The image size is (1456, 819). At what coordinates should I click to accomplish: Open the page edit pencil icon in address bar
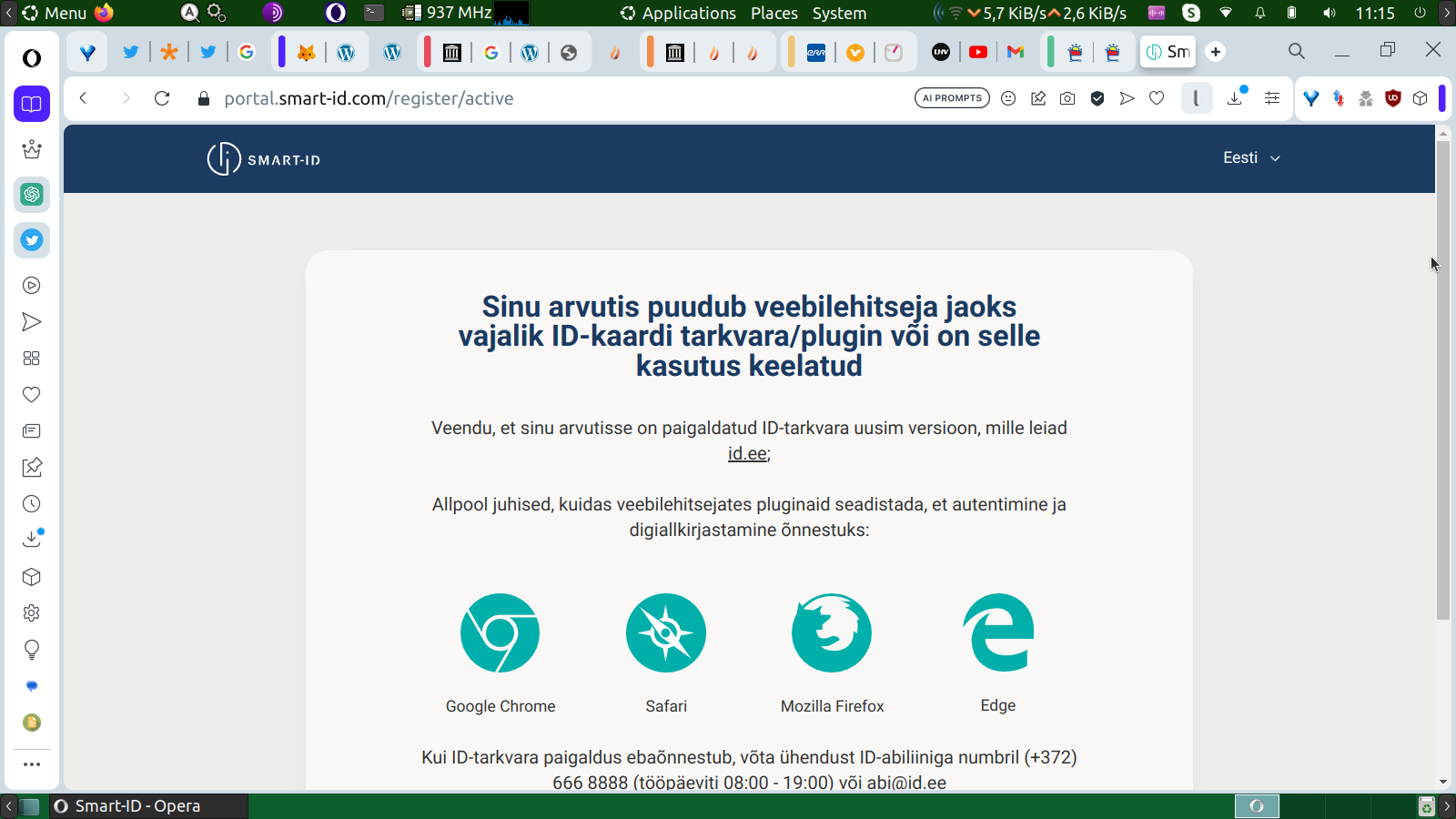pyautogui.click(x=1038, y=98)
